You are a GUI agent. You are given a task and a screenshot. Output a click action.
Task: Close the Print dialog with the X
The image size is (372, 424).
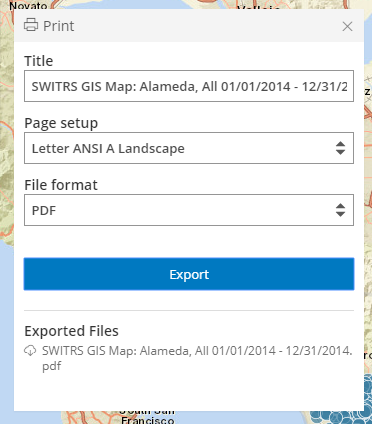[x=347, y=26]
